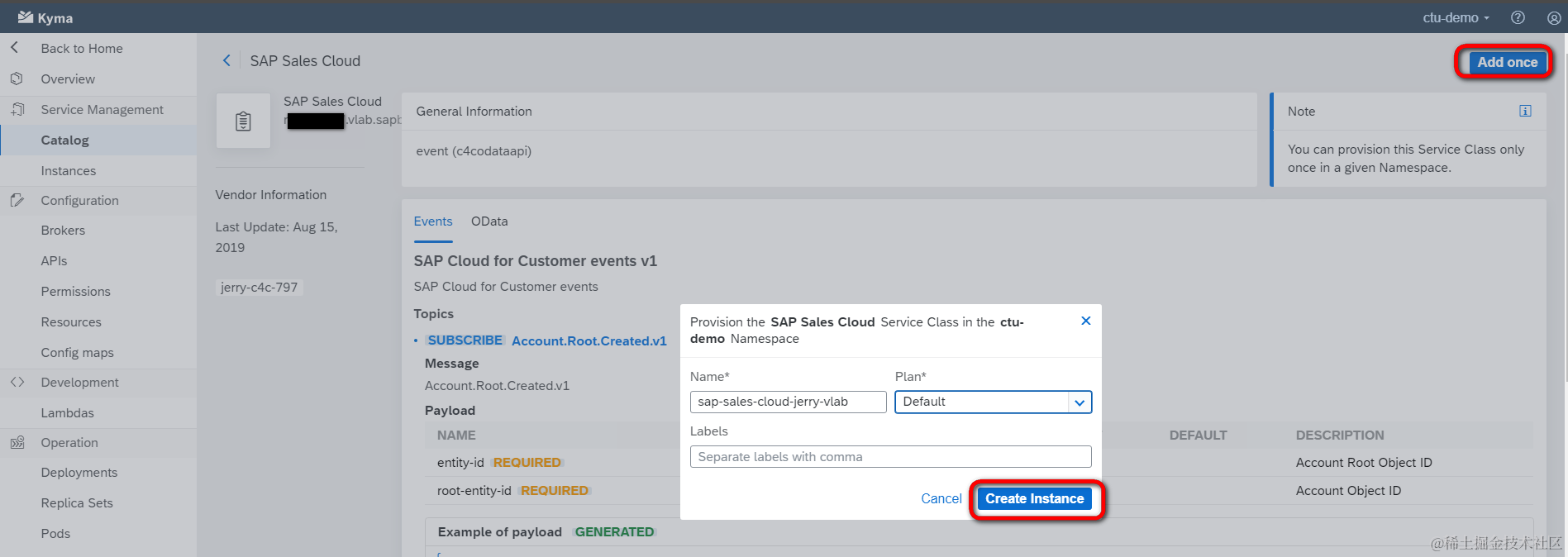Image resolution: width=1568 pixels, height=557 pixels.
Task: Open the Account.Root.Created.v1 topic link
Action: 589,340
